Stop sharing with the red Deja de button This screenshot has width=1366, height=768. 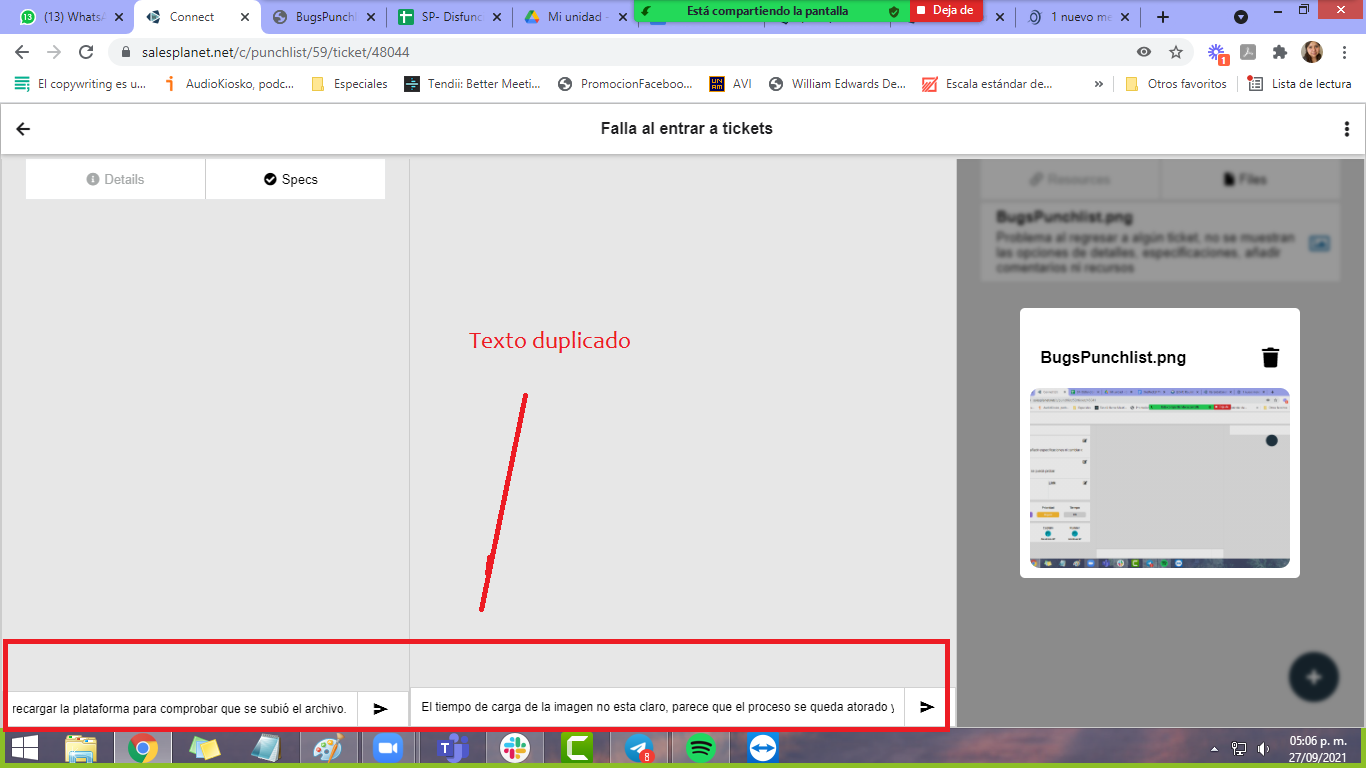946,10
